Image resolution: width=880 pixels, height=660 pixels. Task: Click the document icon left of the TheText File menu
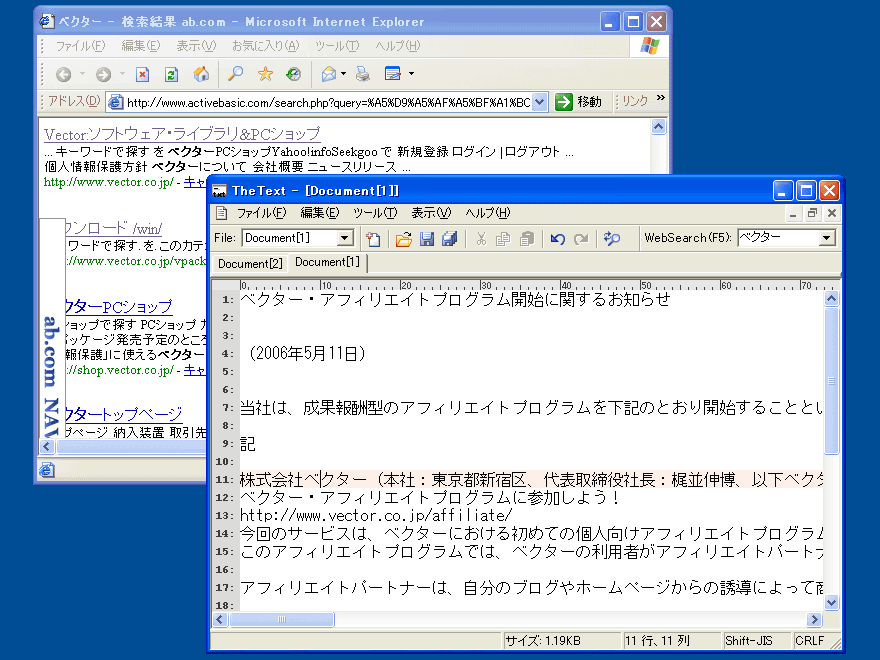[222, 213]
